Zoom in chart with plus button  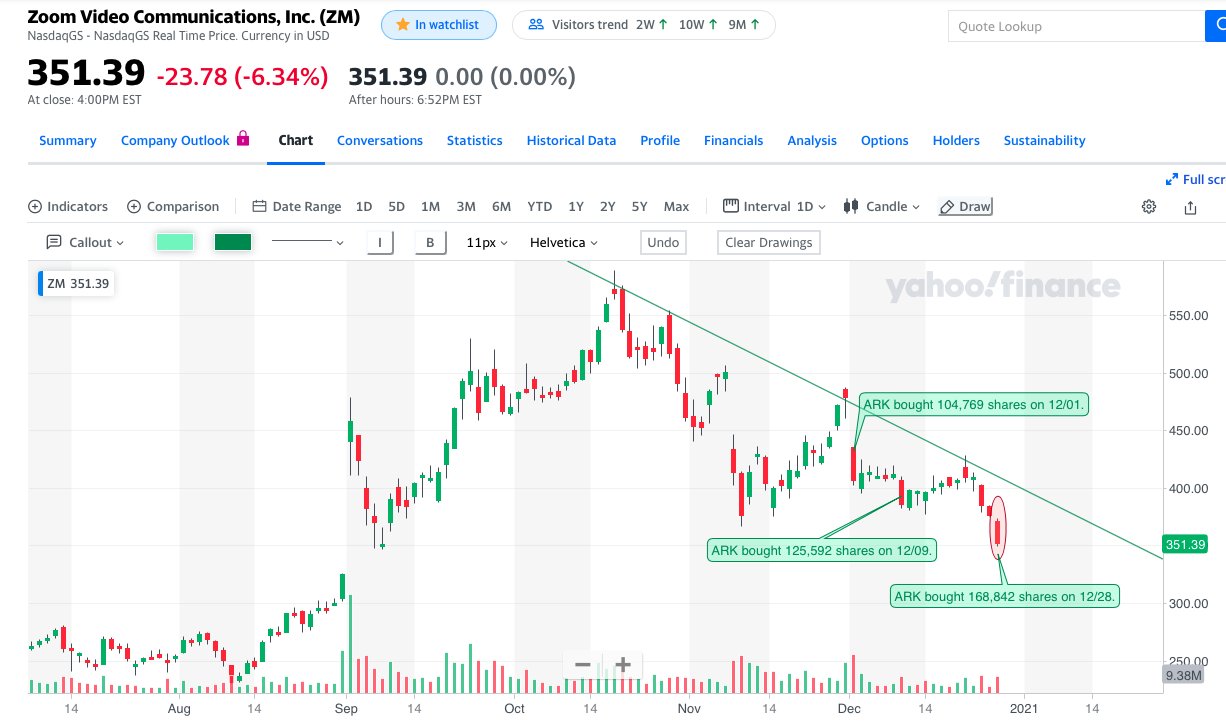pyautogui.click(x=622, y=664)
